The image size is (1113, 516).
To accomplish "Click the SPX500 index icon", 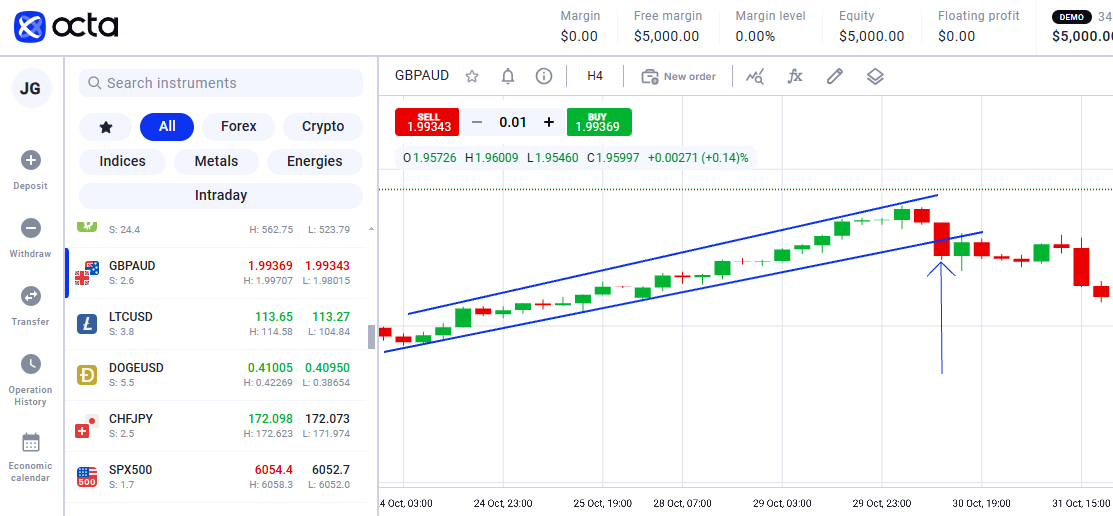I will click(87, 477).
